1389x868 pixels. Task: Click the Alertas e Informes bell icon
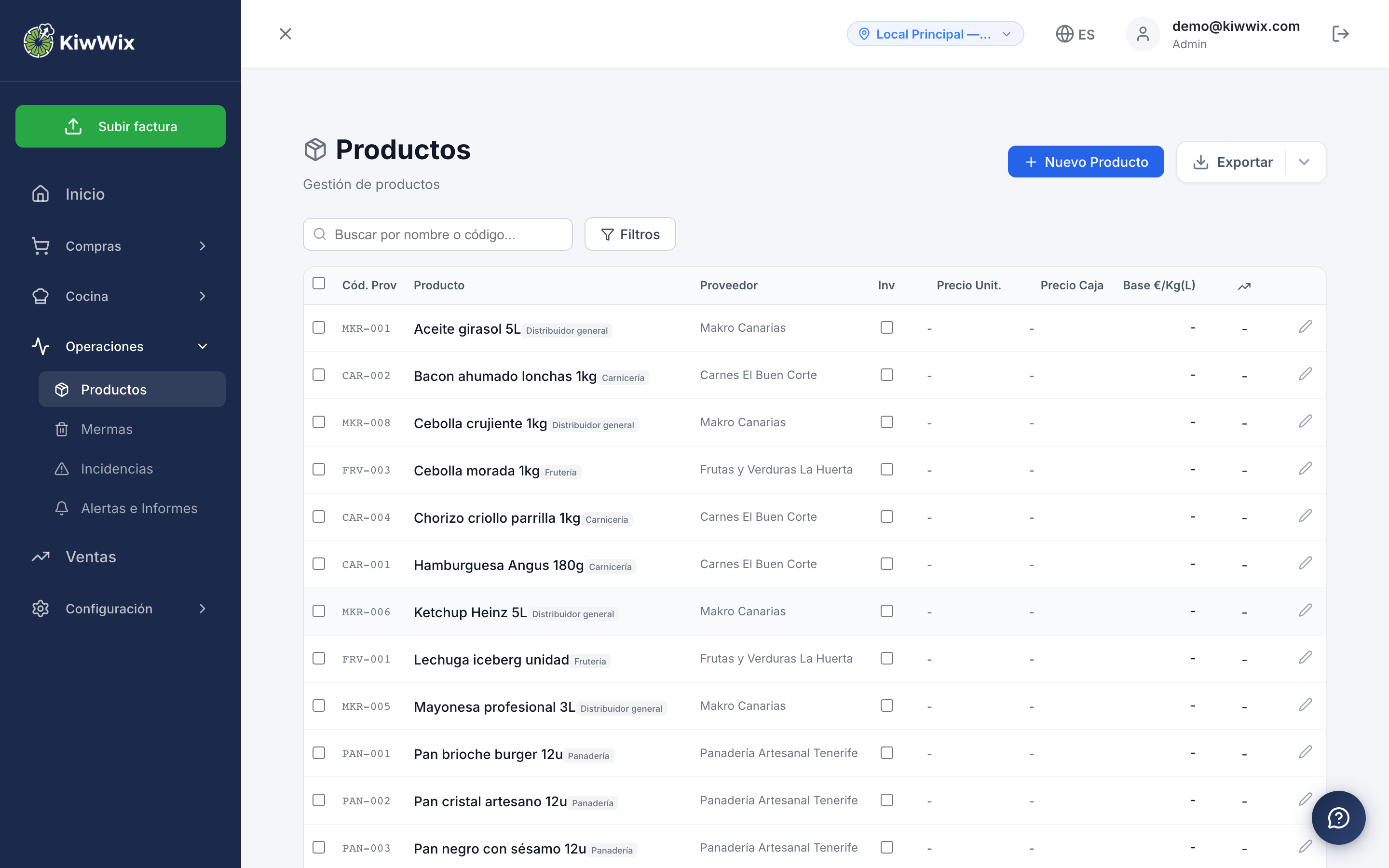[x=62, y=508]
